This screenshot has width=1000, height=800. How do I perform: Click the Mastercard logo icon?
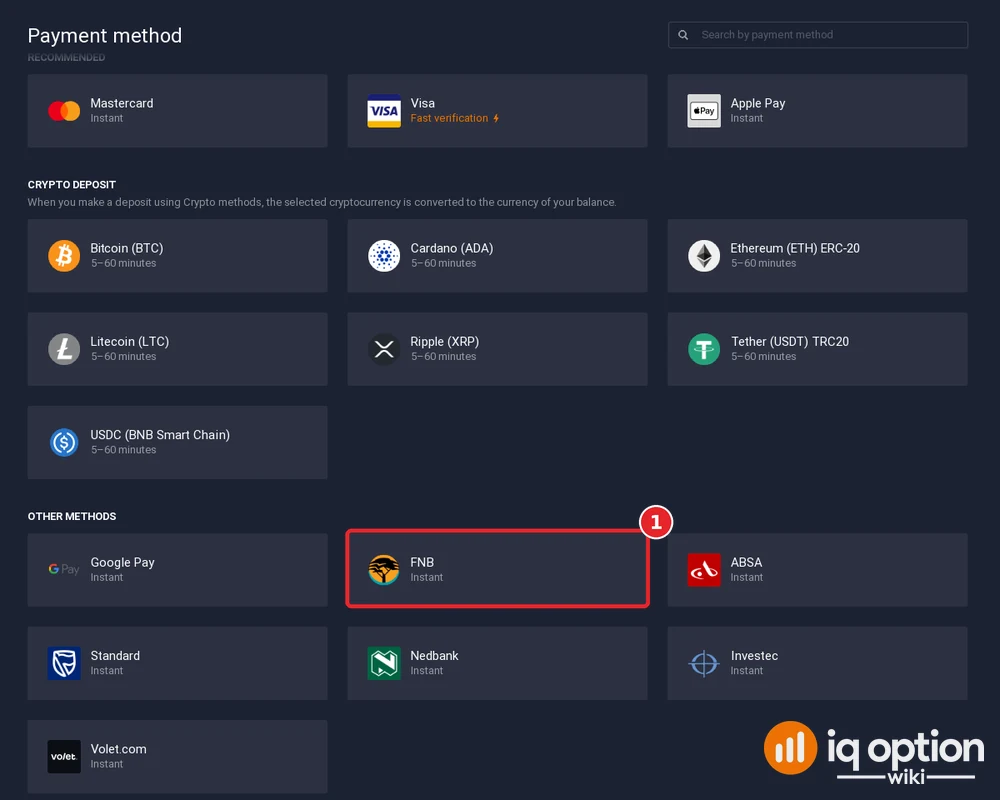click(x=64, y=111)
